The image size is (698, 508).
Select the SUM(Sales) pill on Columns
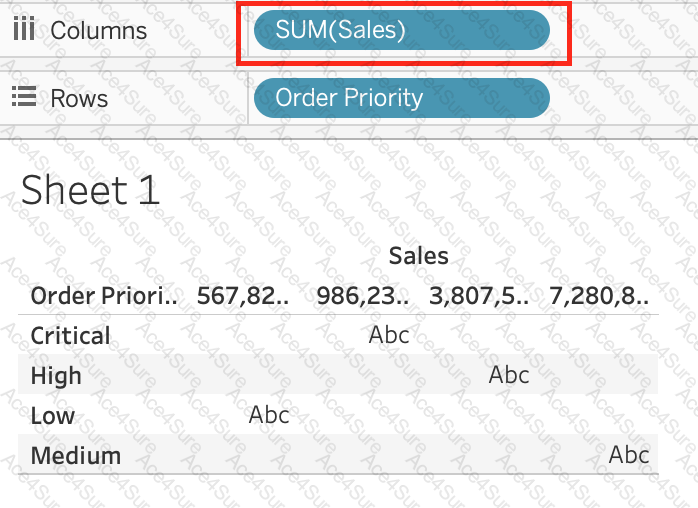coord(402,30)
